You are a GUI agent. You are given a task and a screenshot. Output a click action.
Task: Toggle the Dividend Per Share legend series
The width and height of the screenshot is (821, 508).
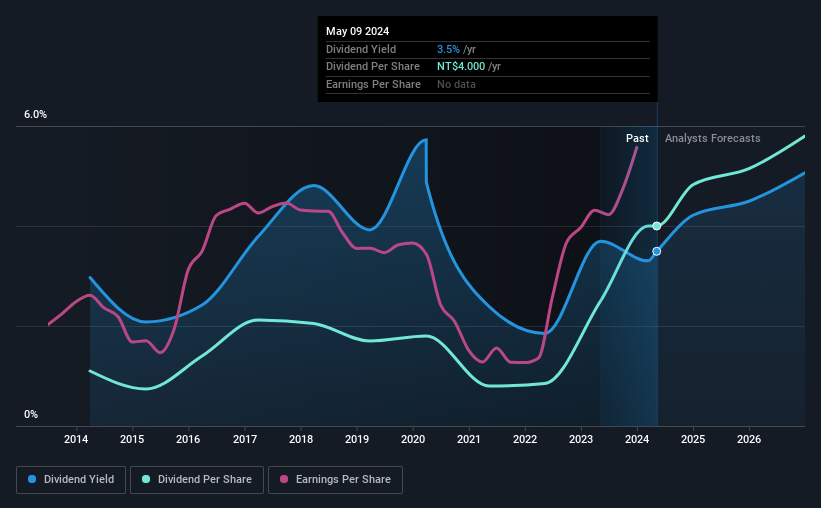pyautogui.click(x=197, y=480)
